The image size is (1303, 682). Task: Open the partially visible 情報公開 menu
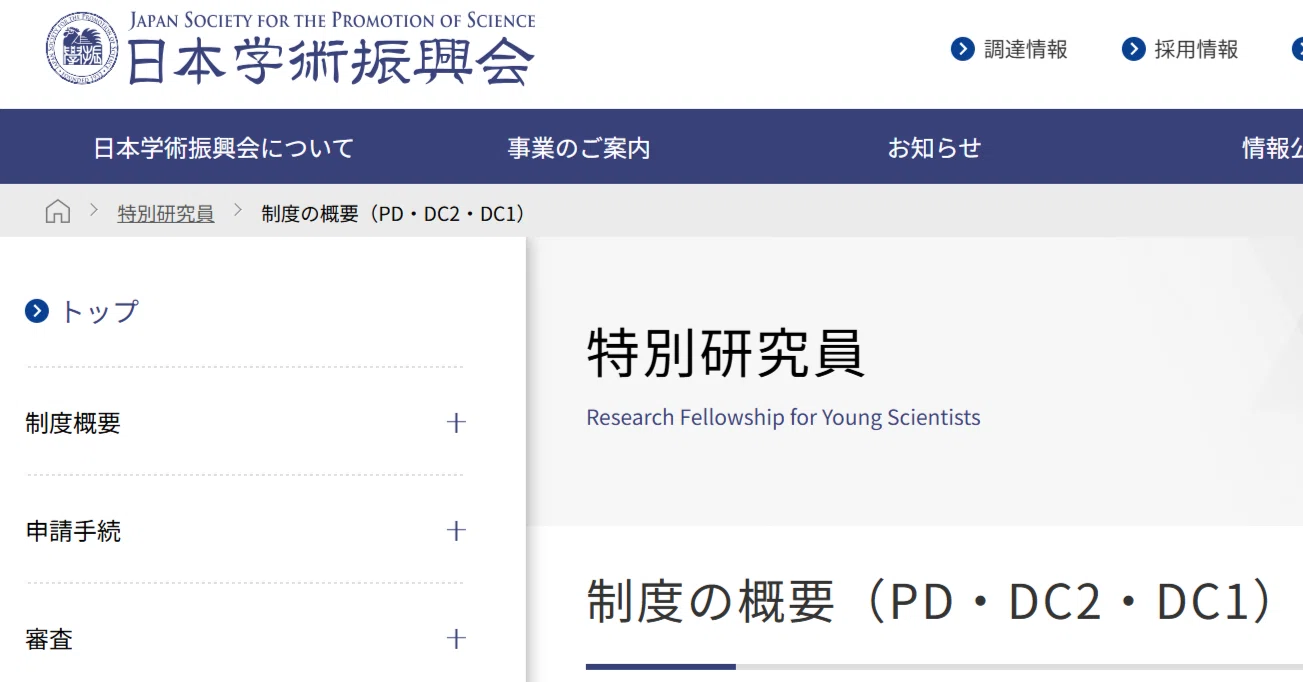[x=1272, y=148]
